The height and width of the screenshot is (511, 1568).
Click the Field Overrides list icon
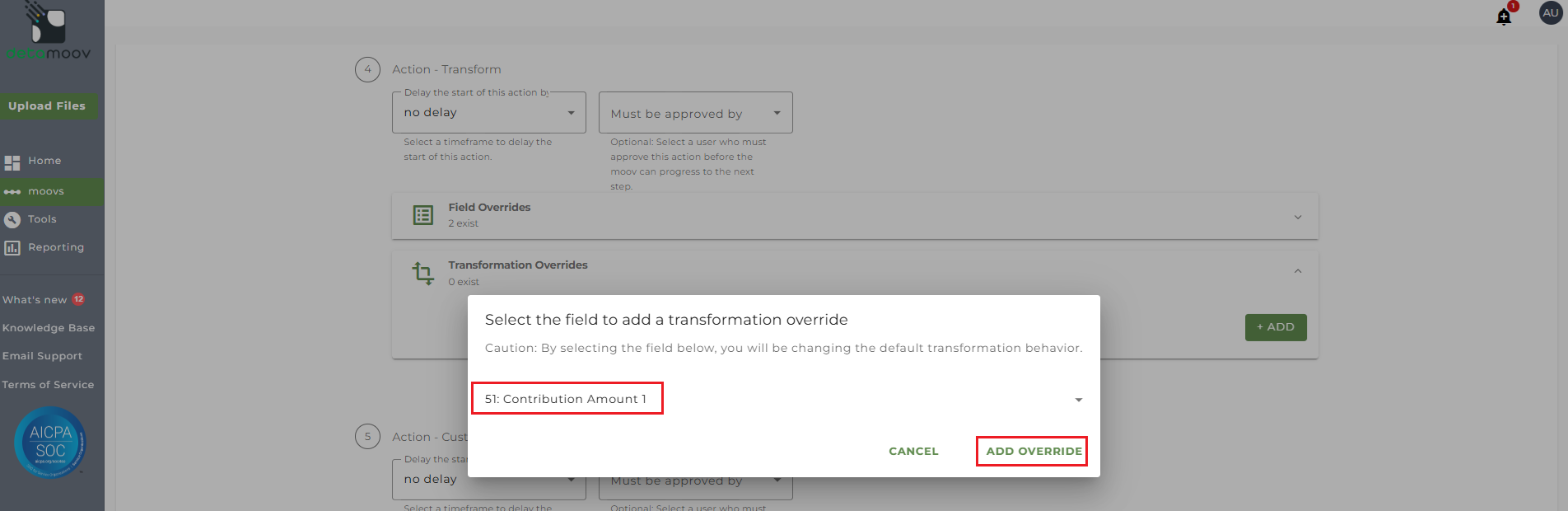[x=423, y=215]
